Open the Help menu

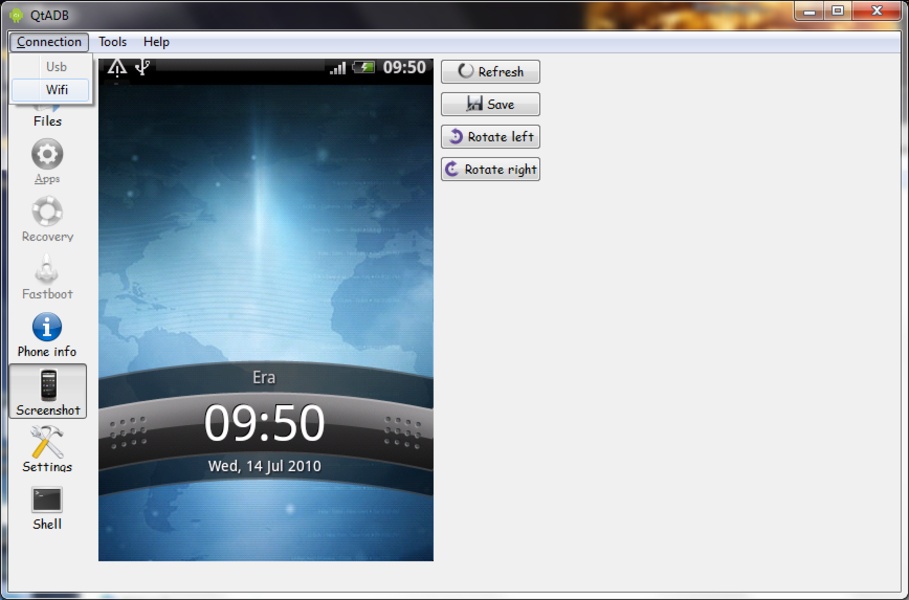[x=156, y=42]
